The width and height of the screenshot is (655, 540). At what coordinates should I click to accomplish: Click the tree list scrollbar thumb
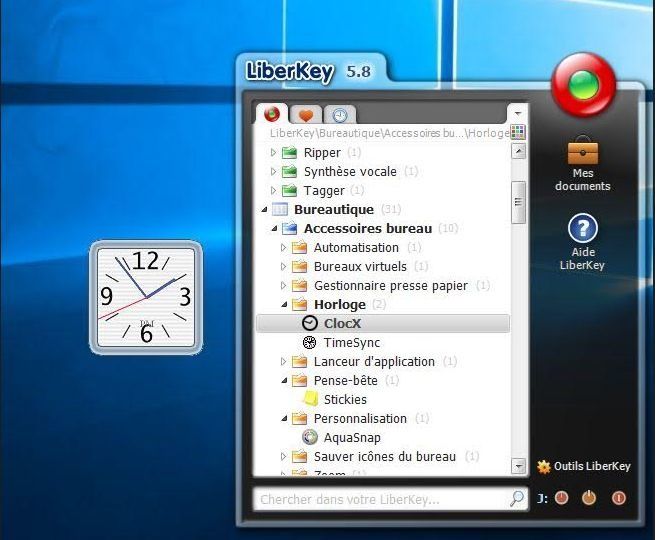[518, 202]
